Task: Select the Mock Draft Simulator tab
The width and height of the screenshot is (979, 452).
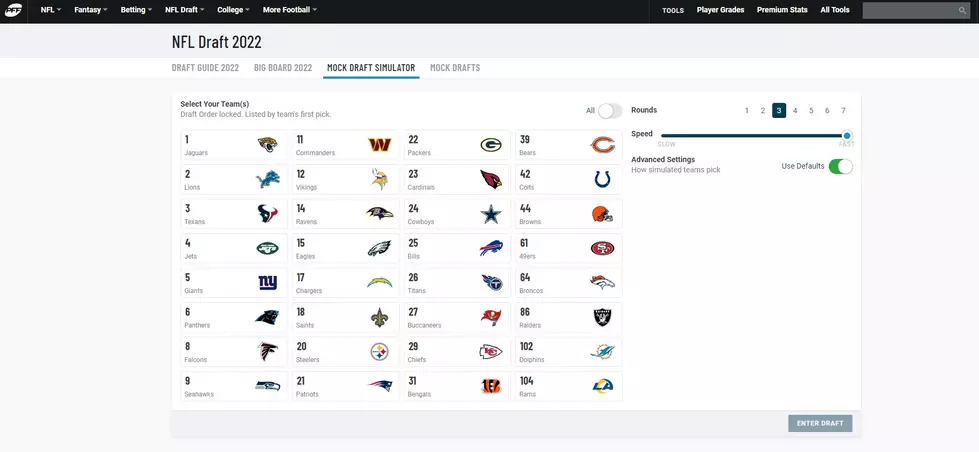Action: pos(371,67)
